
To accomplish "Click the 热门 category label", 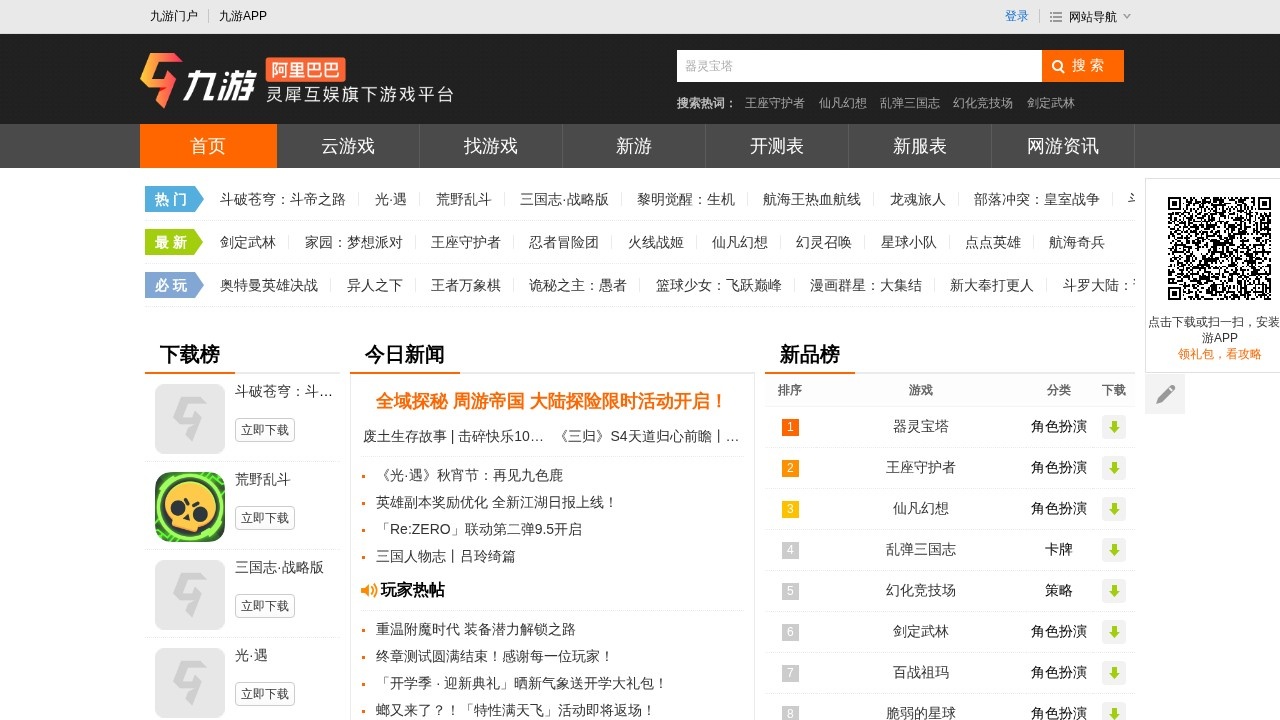I will click(x=172, y=199).
